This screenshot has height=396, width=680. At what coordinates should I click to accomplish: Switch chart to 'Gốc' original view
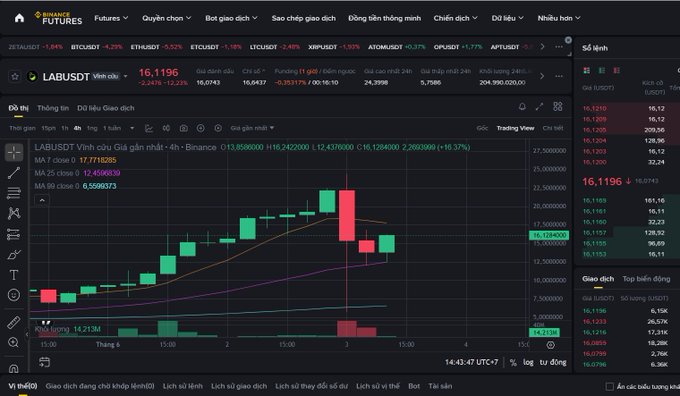482,128
